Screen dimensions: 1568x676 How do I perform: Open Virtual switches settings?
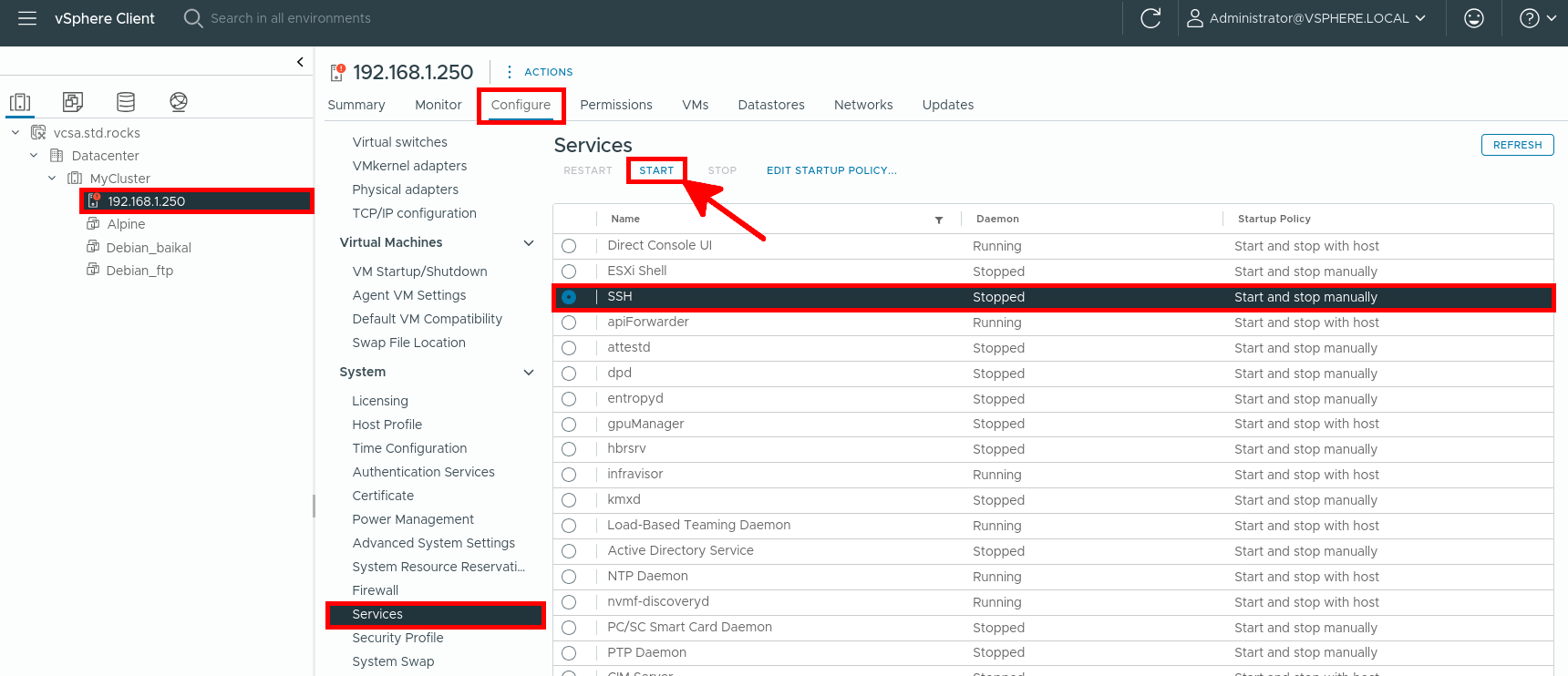(399, 142)
